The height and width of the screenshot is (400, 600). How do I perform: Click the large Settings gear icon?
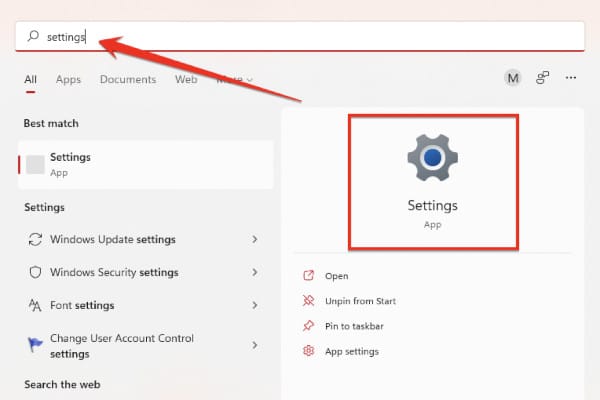pos(433,158)
